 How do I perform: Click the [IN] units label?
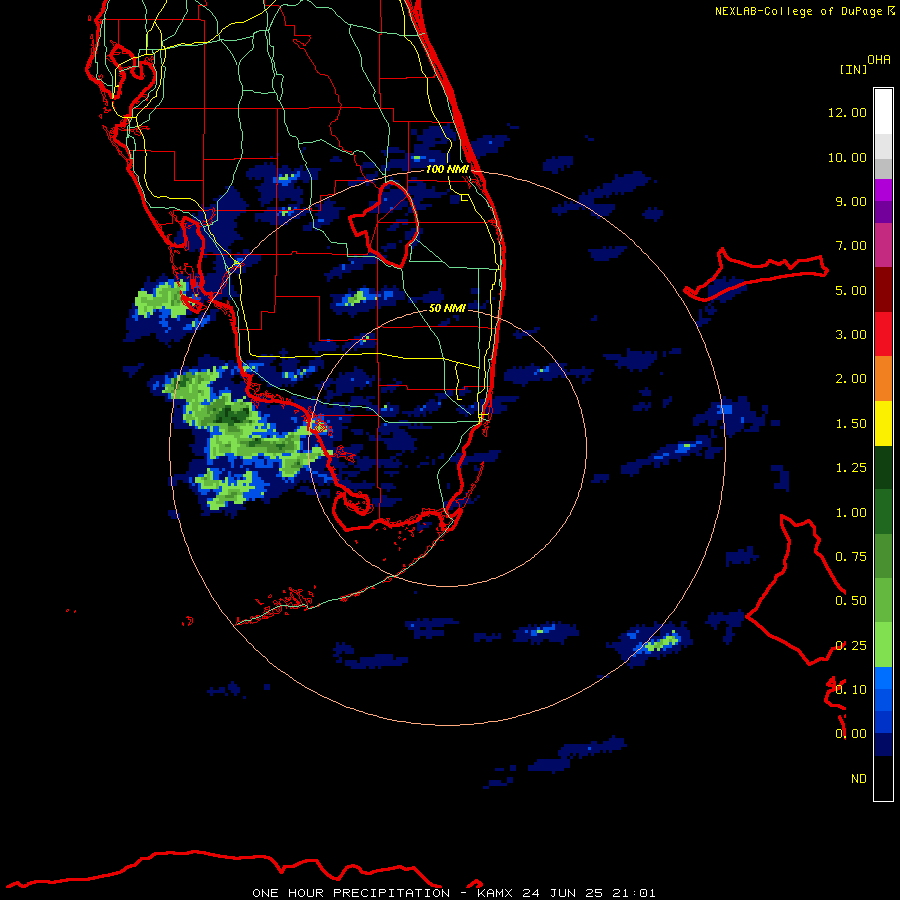(x=853, y=69)
